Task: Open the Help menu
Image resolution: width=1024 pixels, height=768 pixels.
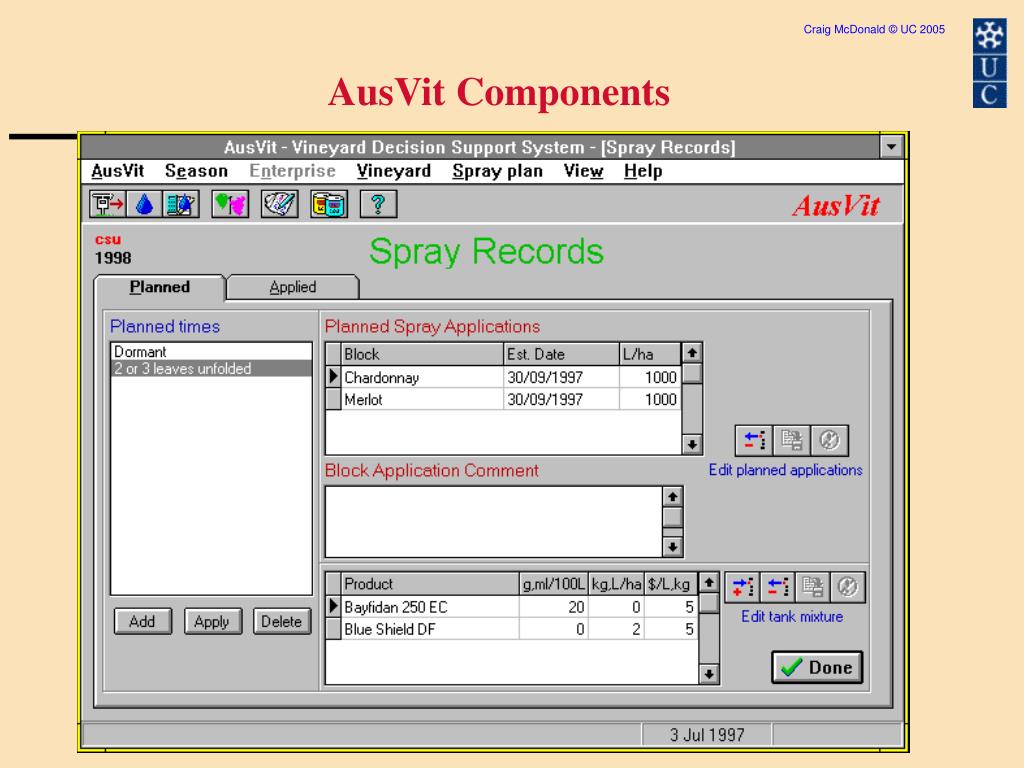Action: pos(643,171)
